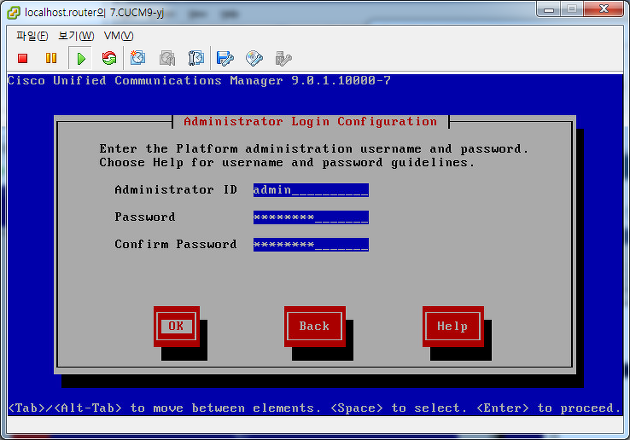Click the Administrator ID field containing admin
Screen dimensions: 630x440
pyautogui.click(x=311, y=190)
